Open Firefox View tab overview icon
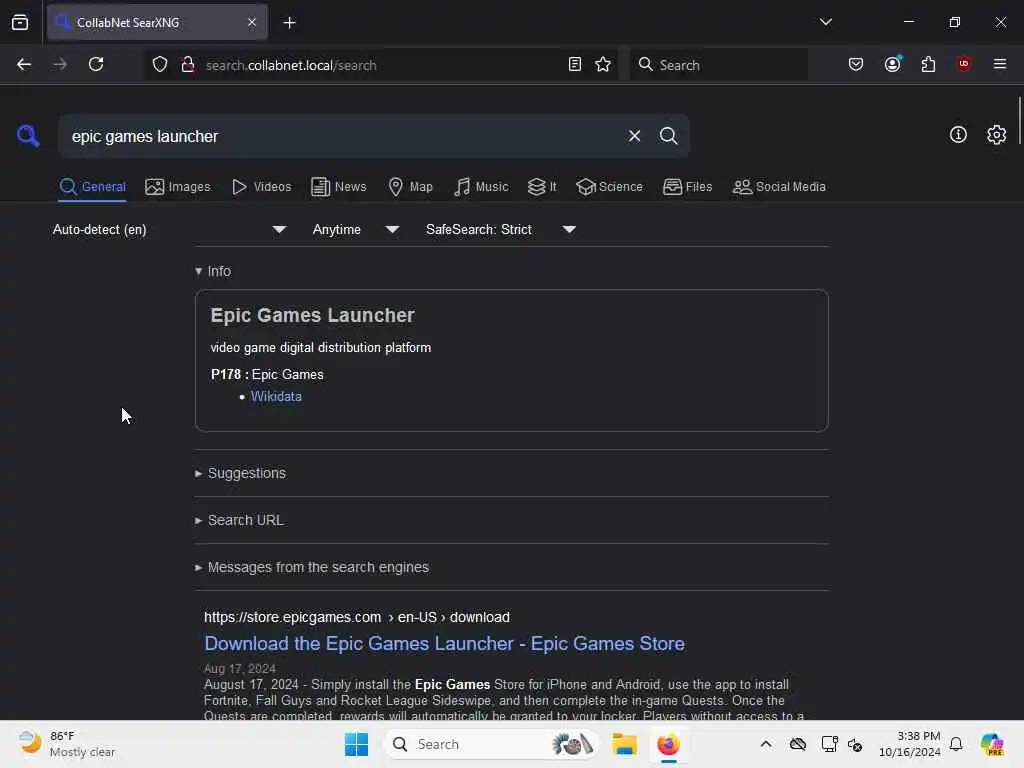This screenshot has width=1024, height=768. (x=20, y=23)
